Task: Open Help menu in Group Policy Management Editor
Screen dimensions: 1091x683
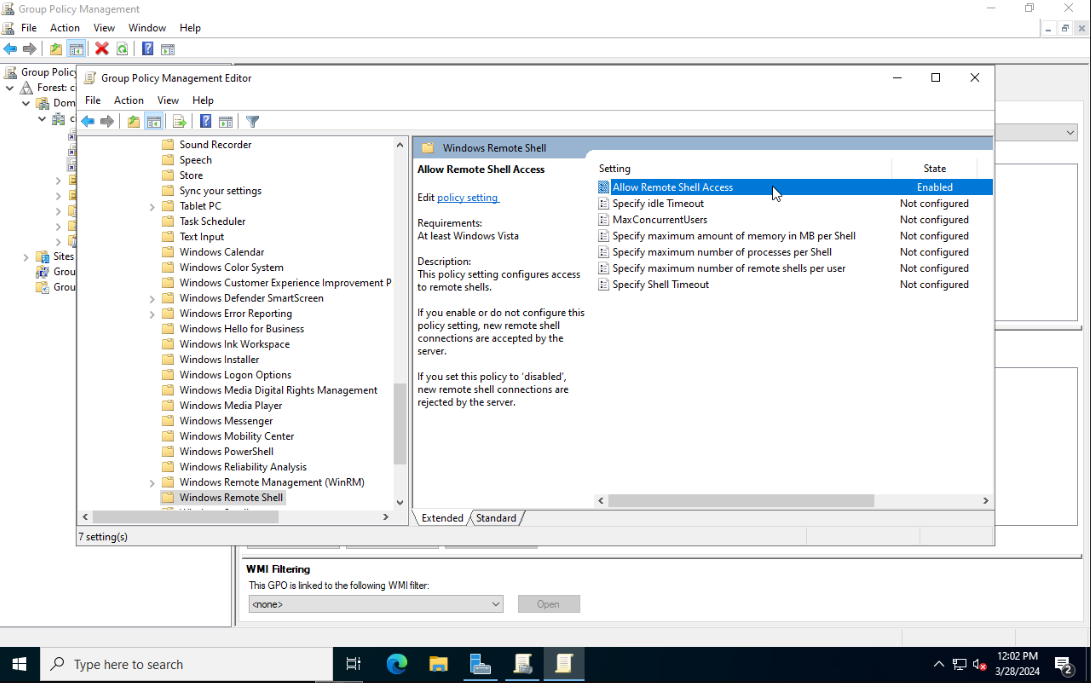Action: pos(202,100)
